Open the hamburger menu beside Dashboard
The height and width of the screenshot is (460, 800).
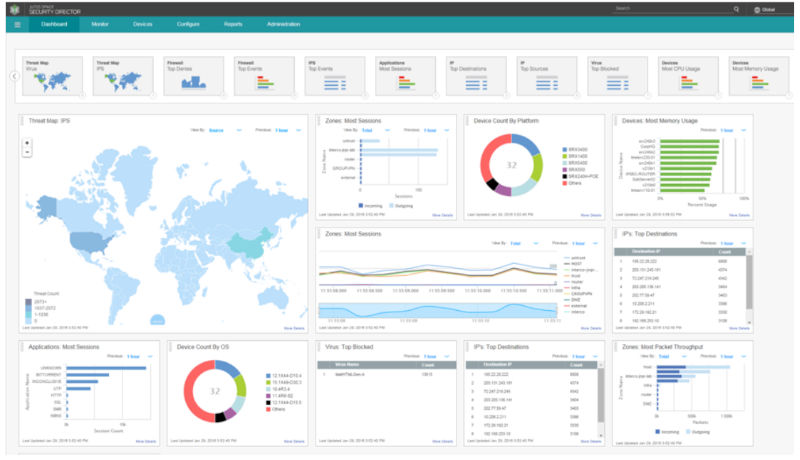[x=18, y=22]
